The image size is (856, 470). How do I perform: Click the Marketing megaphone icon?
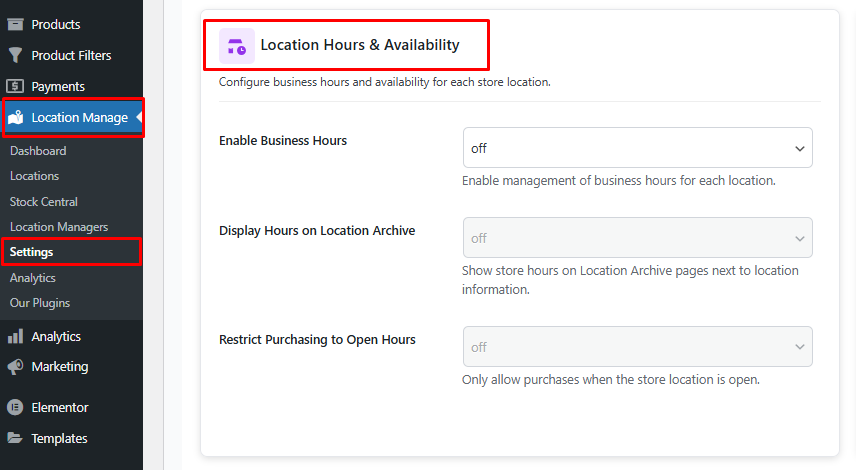point(15,367)
